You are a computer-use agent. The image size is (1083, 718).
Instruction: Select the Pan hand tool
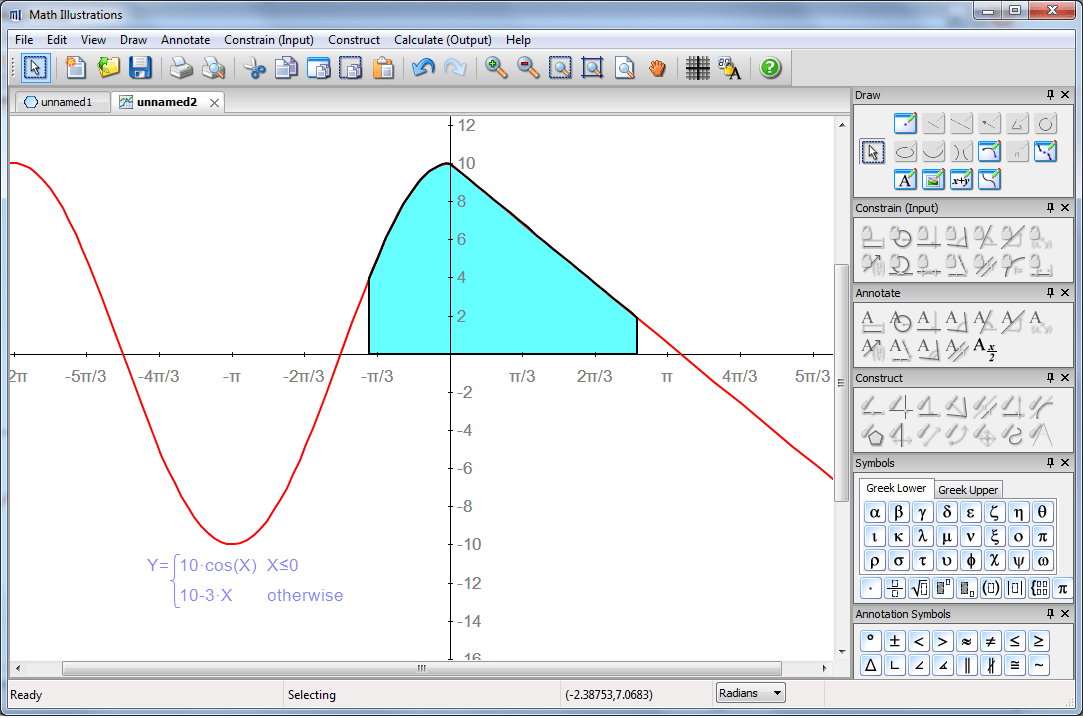point(657,68)
